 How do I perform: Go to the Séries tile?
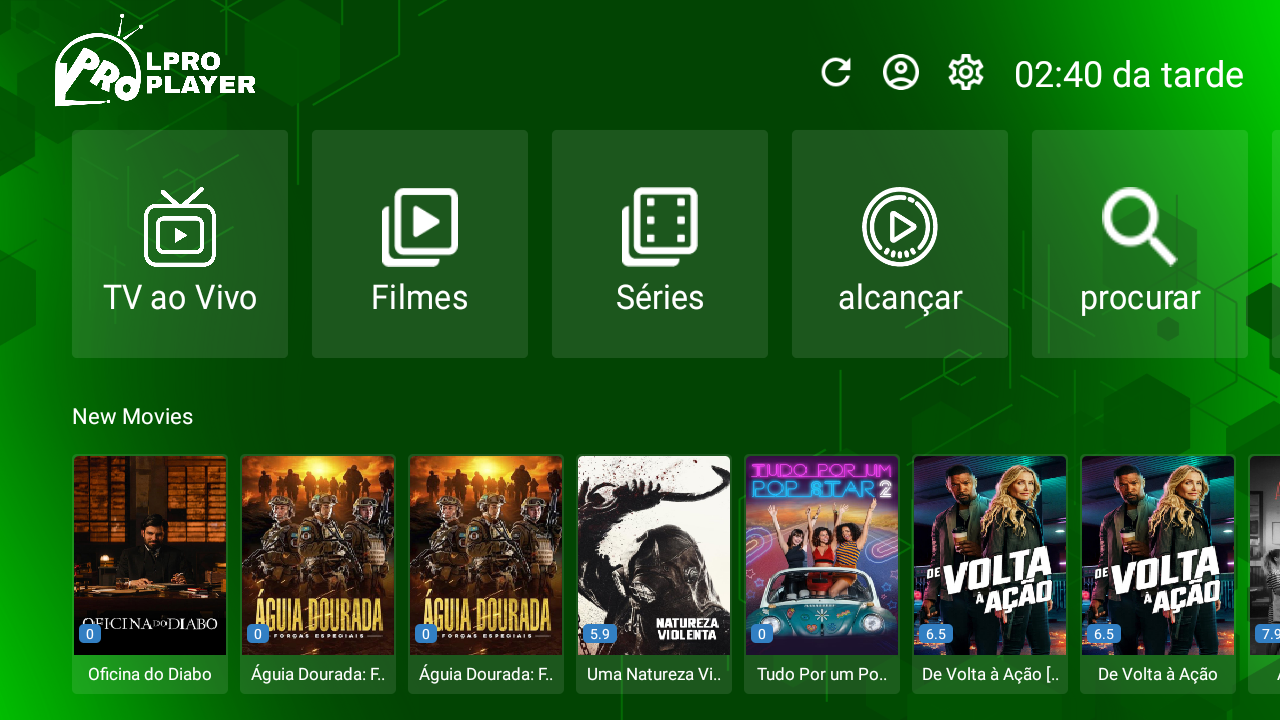pyautogui.click(x=660, y=244)
